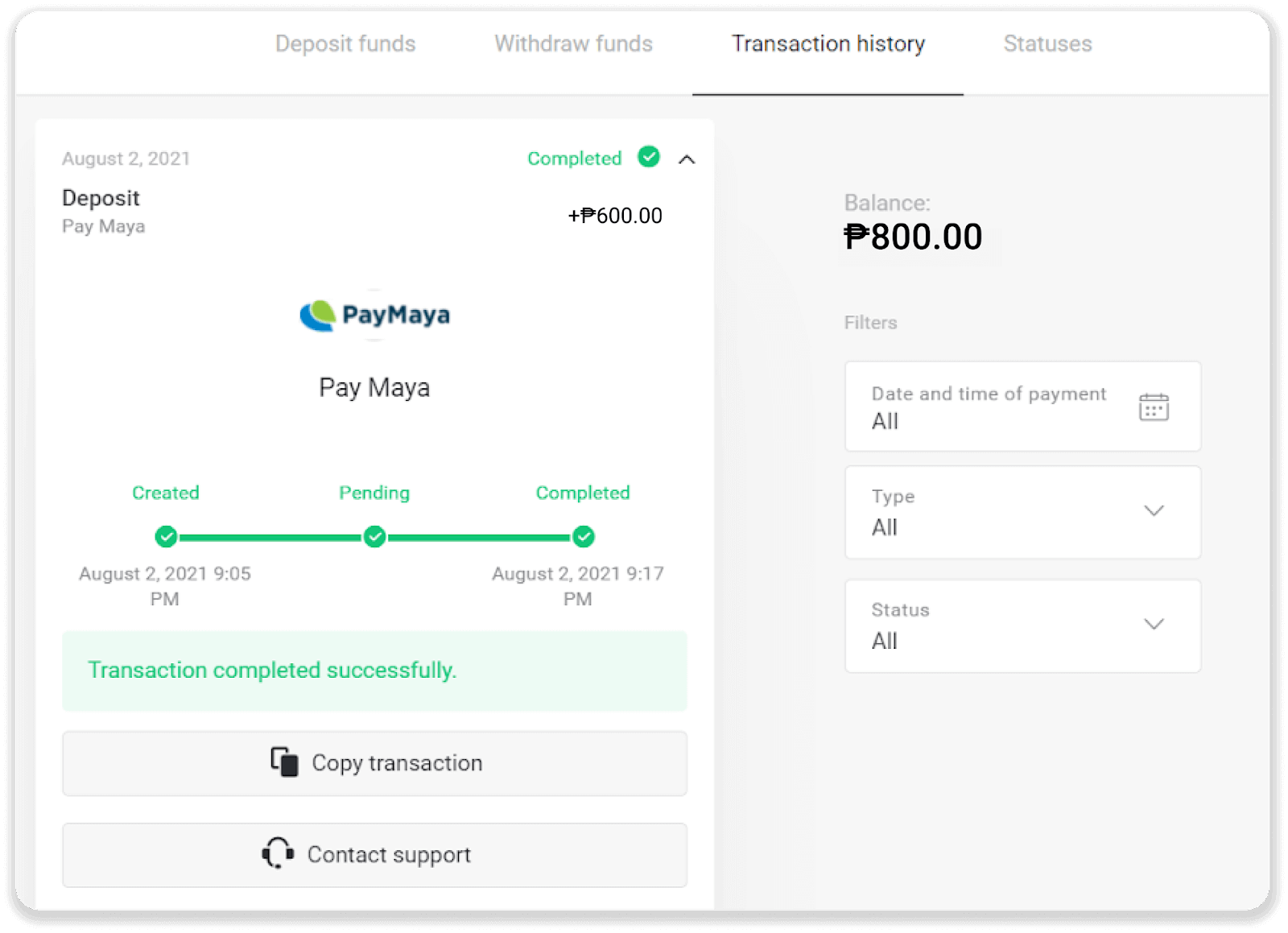The image size is (1288, 933).
Task: Click the calendar icon in date filter
Action: click(x=1154, y=407)
